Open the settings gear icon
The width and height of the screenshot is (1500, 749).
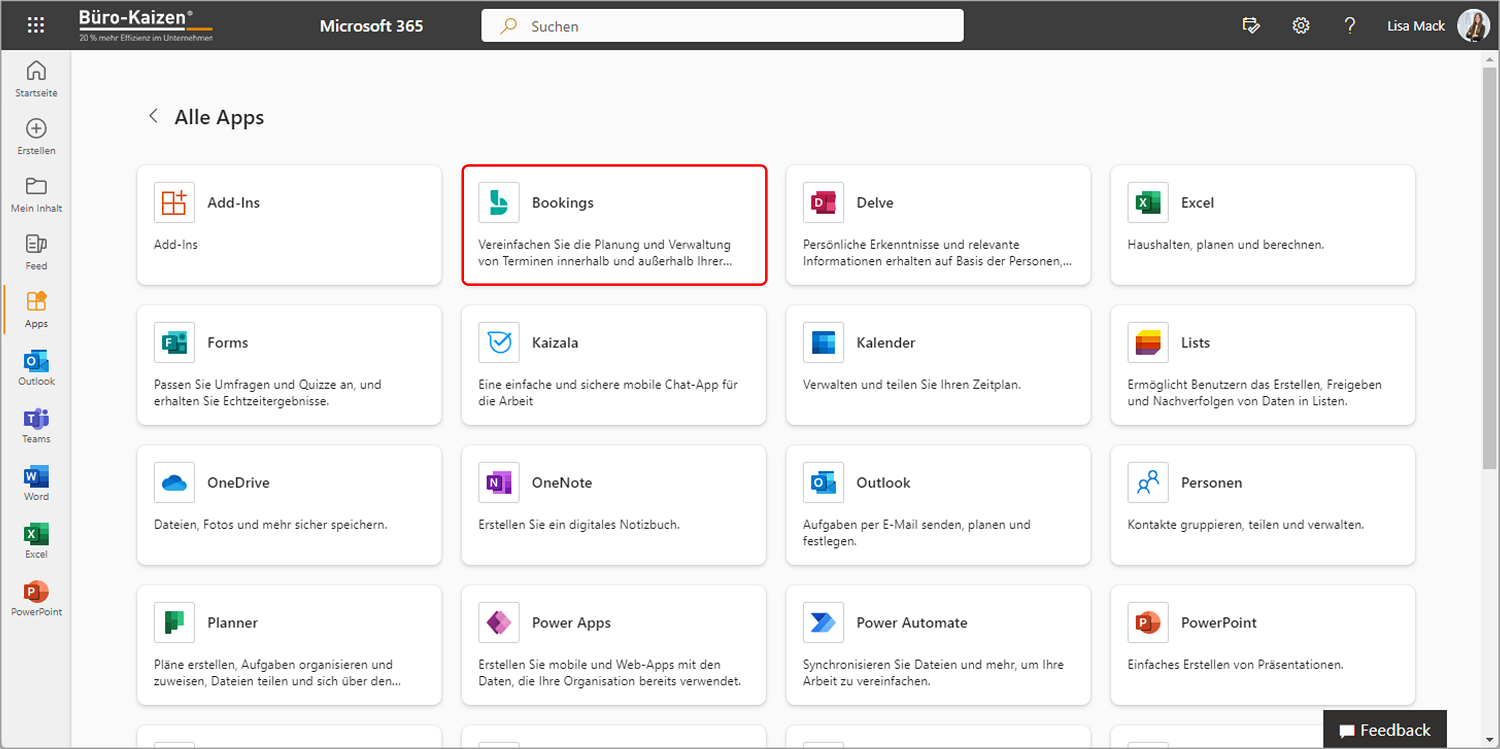coord(1301,26)
